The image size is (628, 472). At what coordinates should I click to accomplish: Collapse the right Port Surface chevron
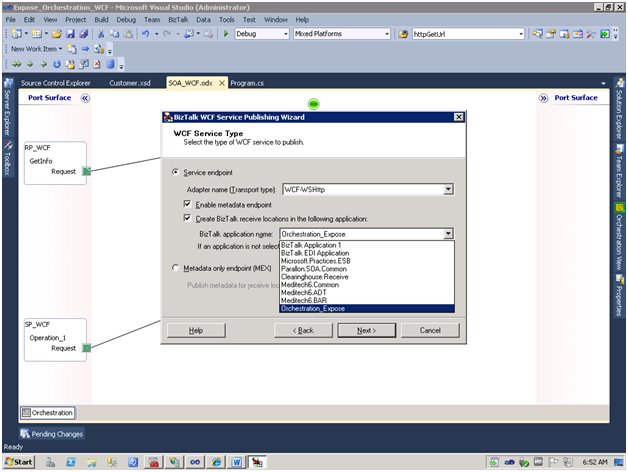pyautogui.click(x=543, y=98)
